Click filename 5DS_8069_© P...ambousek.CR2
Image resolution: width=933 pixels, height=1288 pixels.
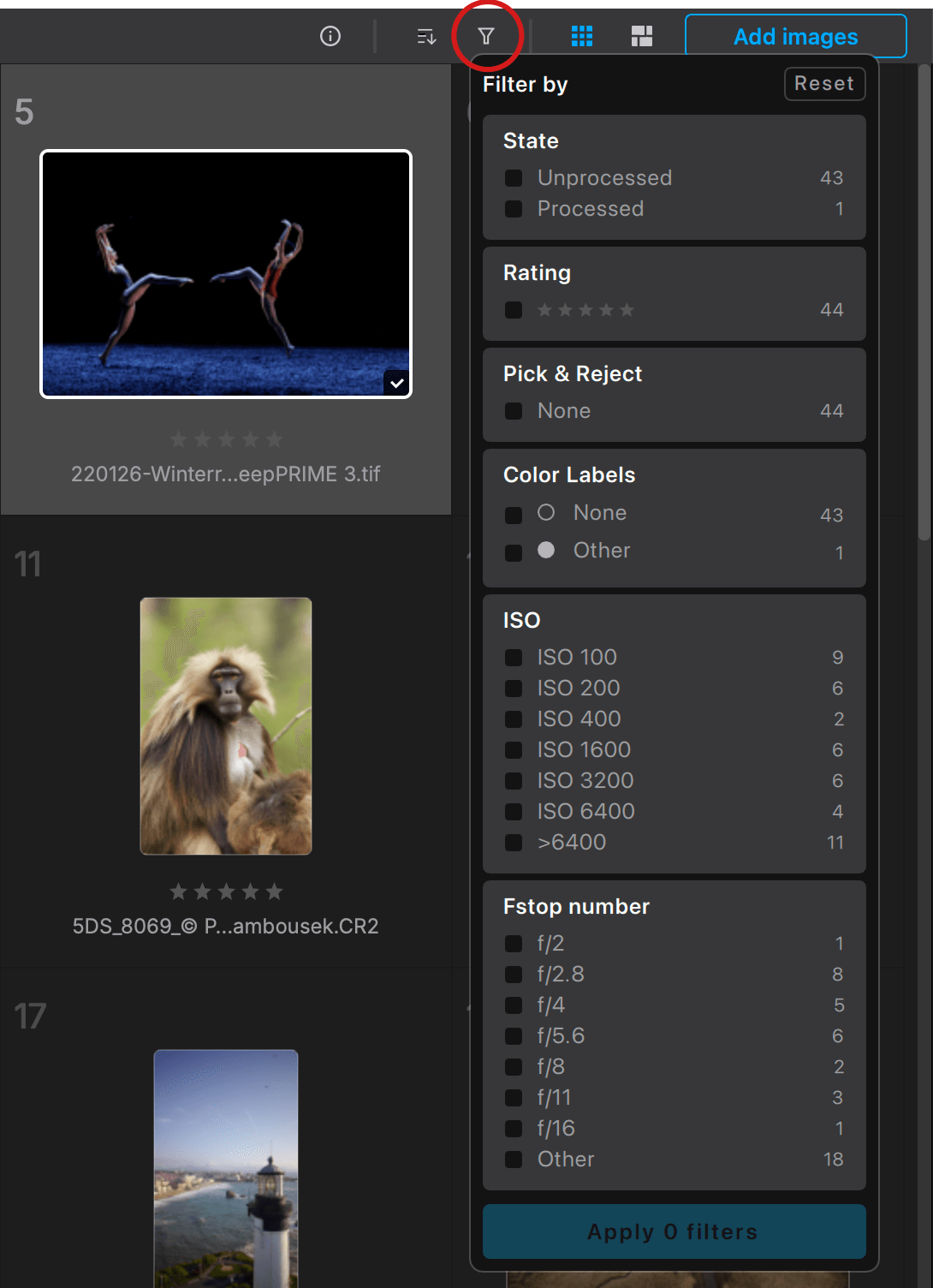(226, 927)
